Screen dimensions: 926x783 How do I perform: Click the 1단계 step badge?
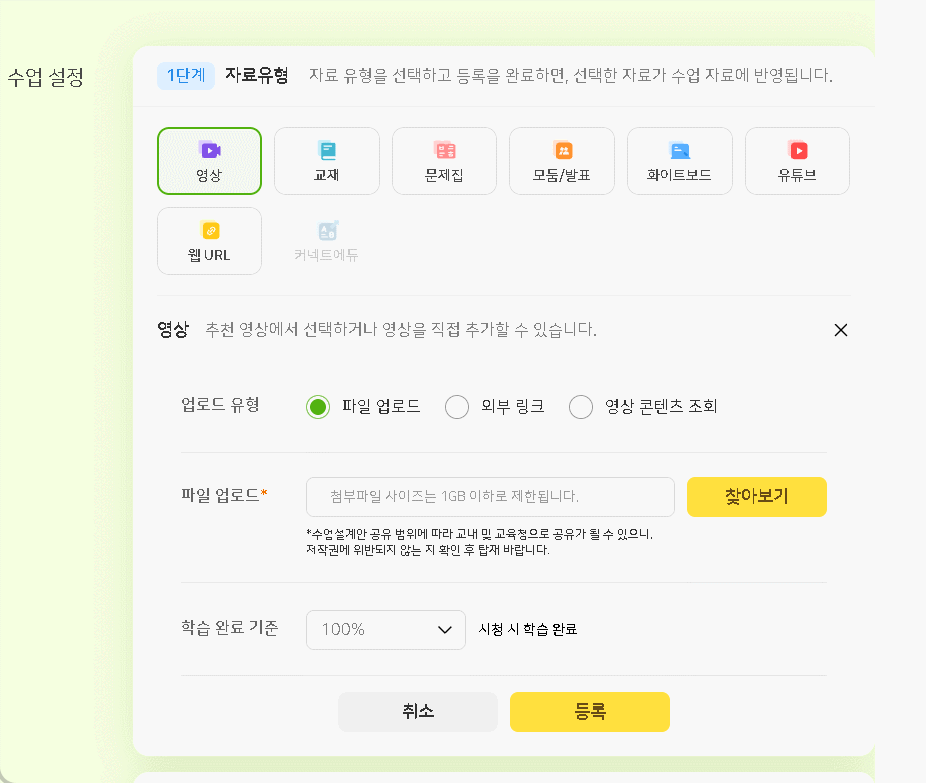185,76
